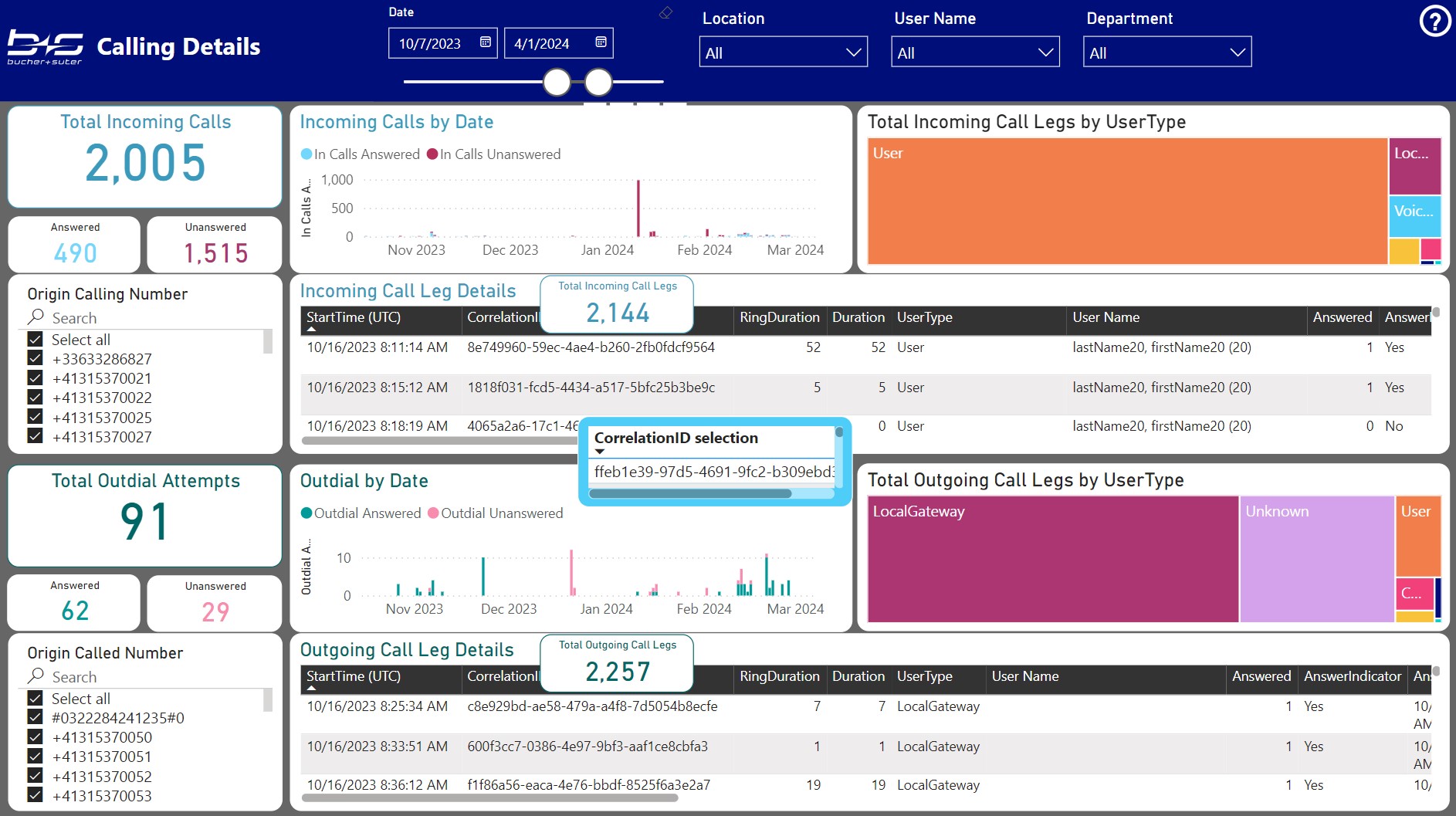Click the left handle of the date range slider

coord(557,81)
